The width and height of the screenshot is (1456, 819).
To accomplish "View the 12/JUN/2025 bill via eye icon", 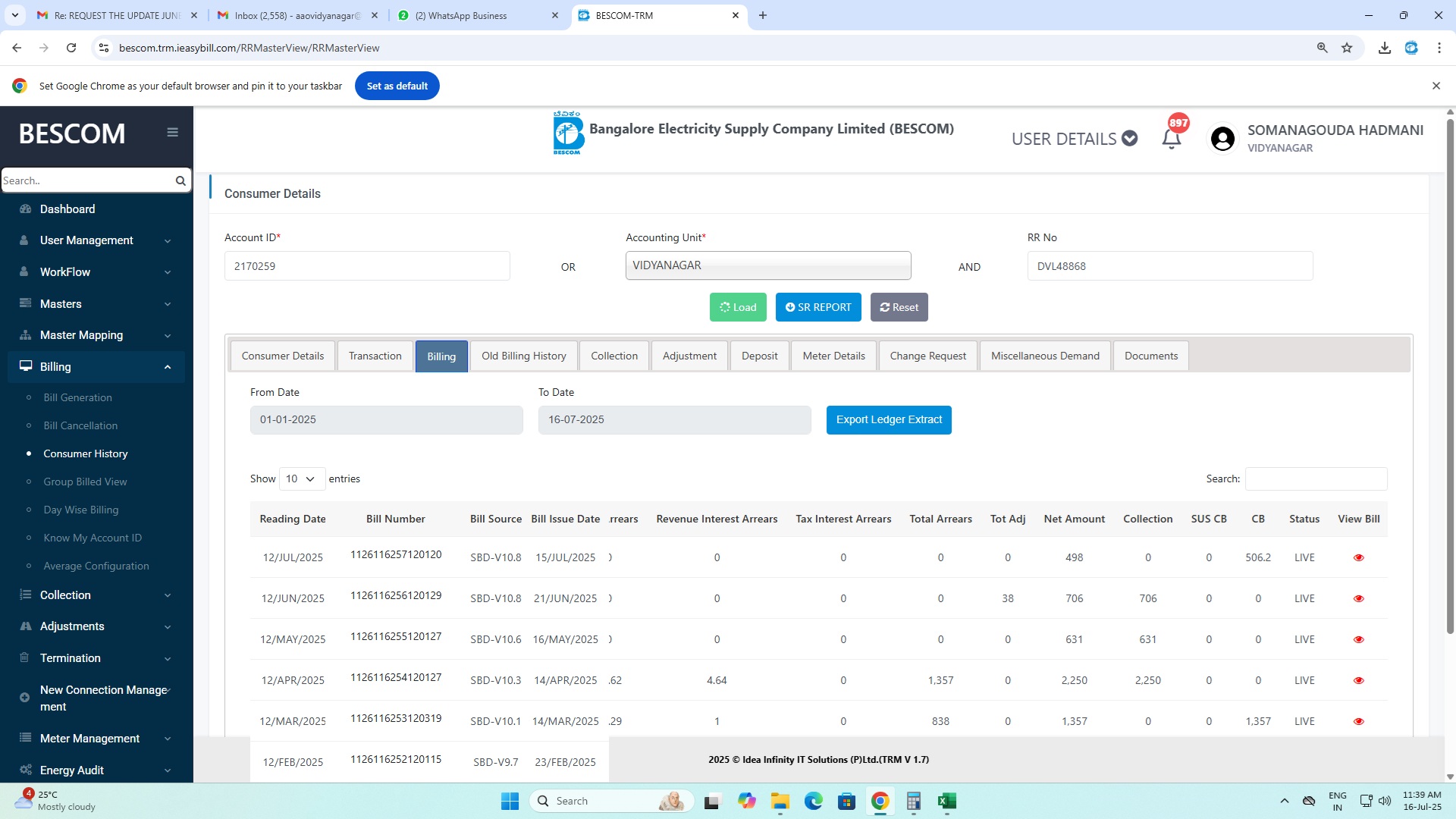I will tap(1358, 598).
